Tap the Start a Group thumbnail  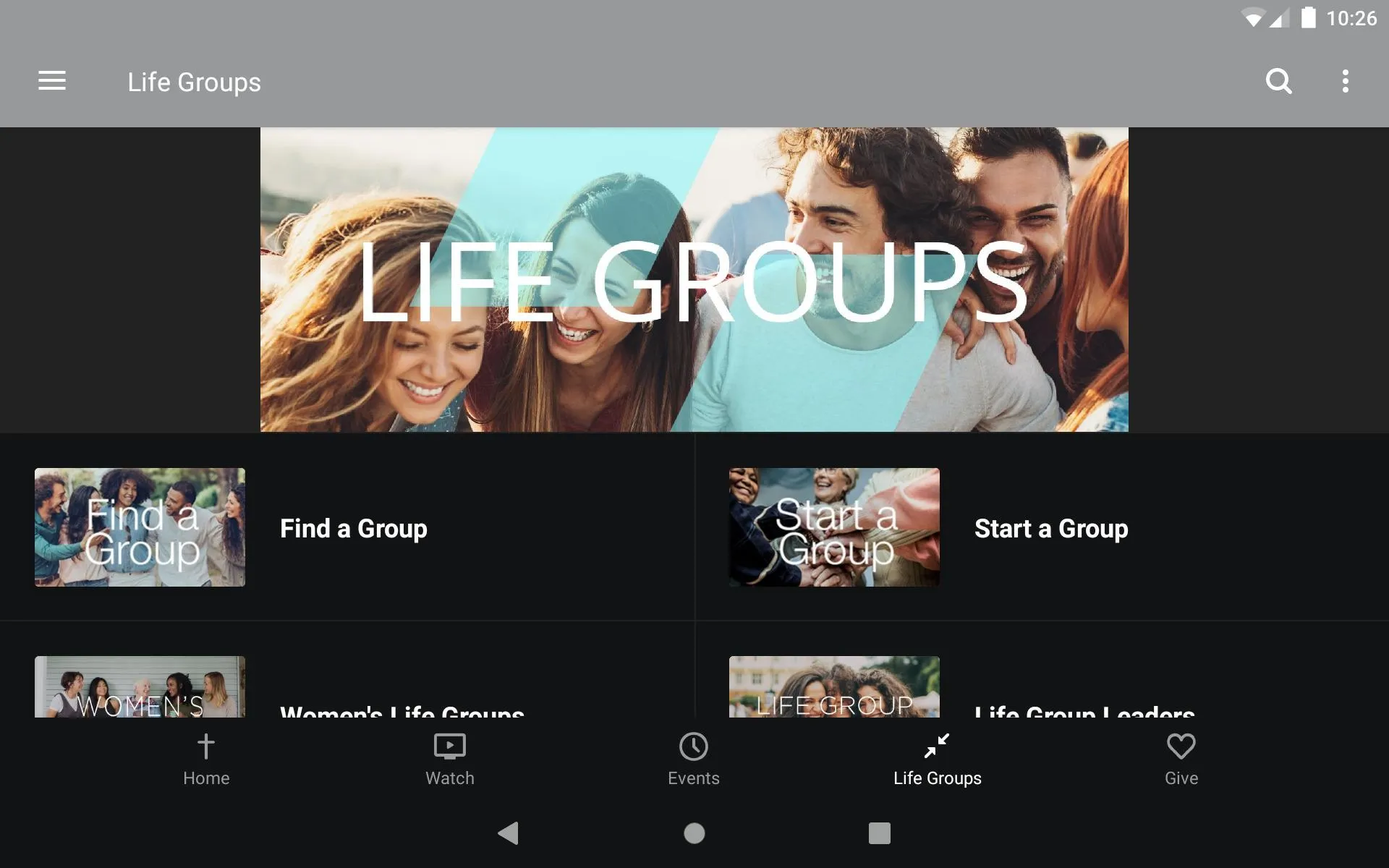832,527
